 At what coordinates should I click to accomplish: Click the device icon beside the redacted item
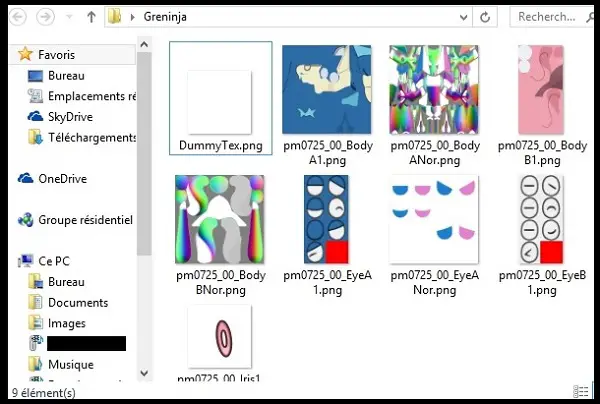pyautogui.click(x=36, y=343)
